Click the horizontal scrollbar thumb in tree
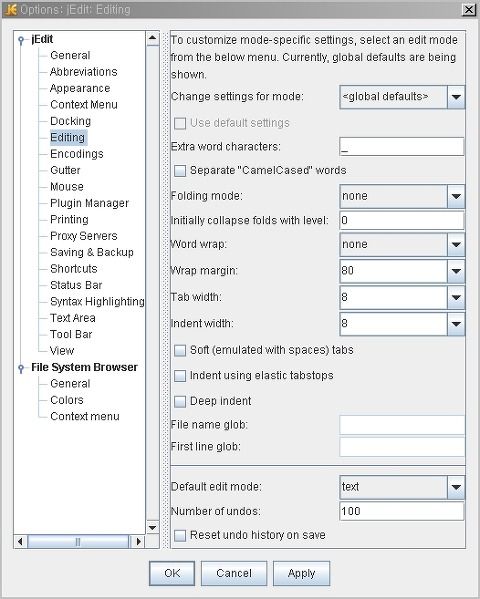 click(x=78, y=541)
